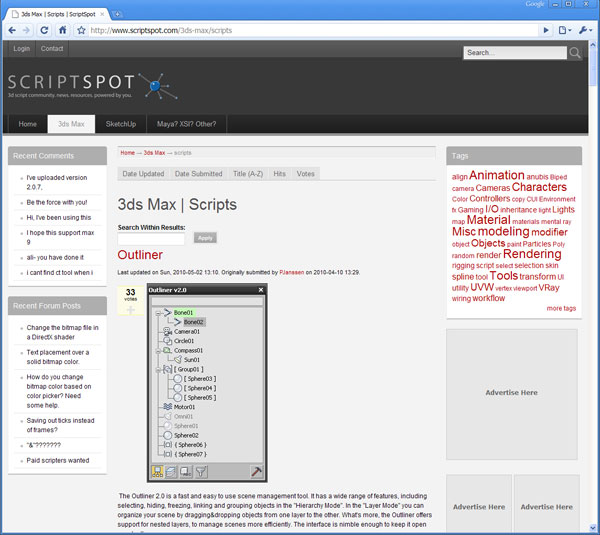Open 'Be the force with you!' comment
Image resolution: width=600 pixels, height=535 pixels.
57,202
